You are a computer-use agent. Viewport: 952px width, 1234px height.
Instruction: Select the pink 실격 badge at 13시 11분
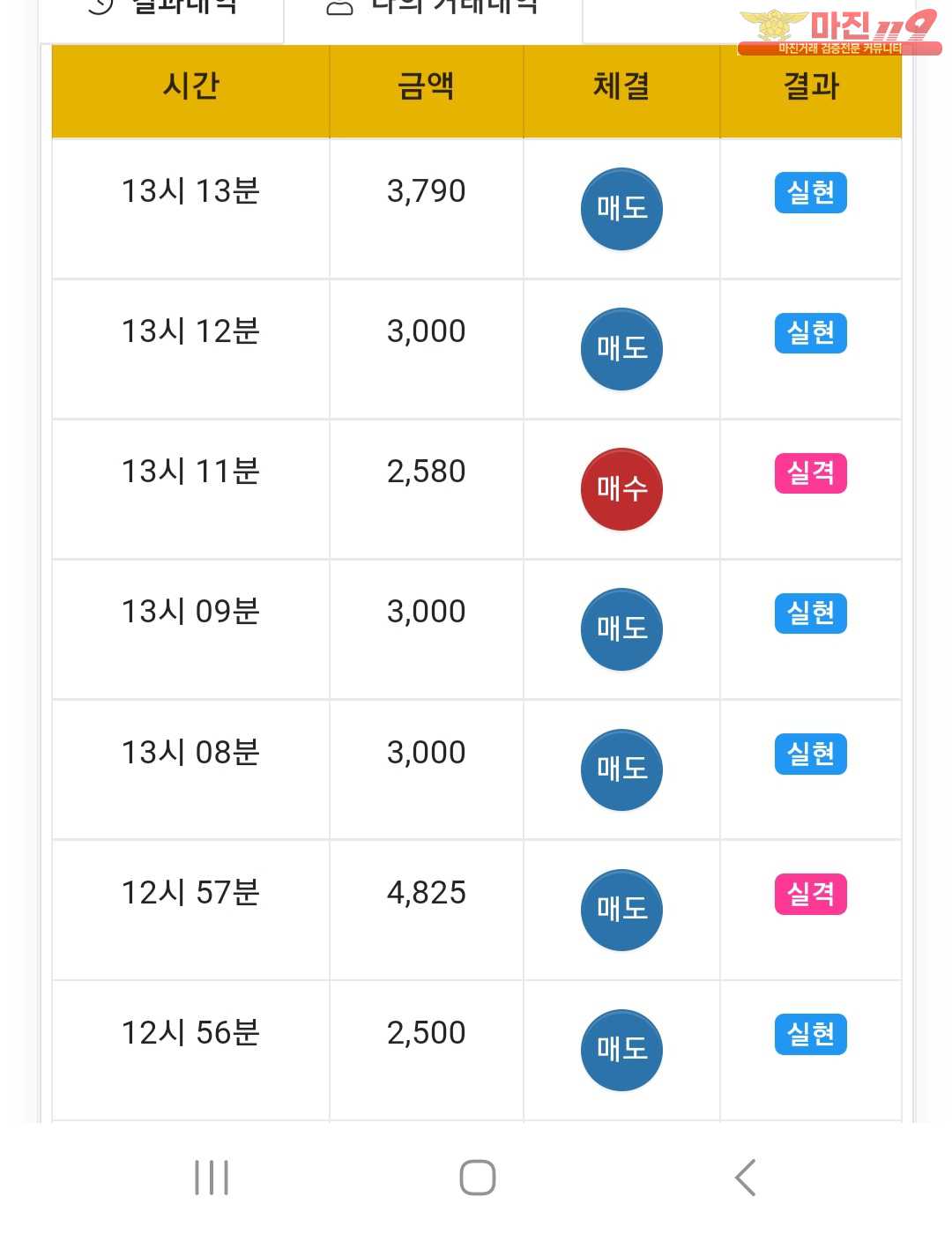pos(811,473)
